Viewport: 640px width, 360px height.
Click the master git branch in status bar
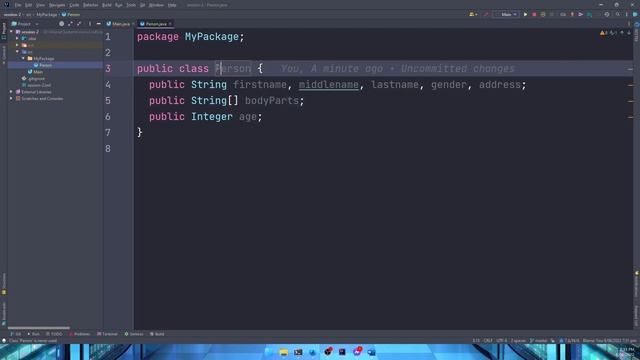tap(539, 340)
